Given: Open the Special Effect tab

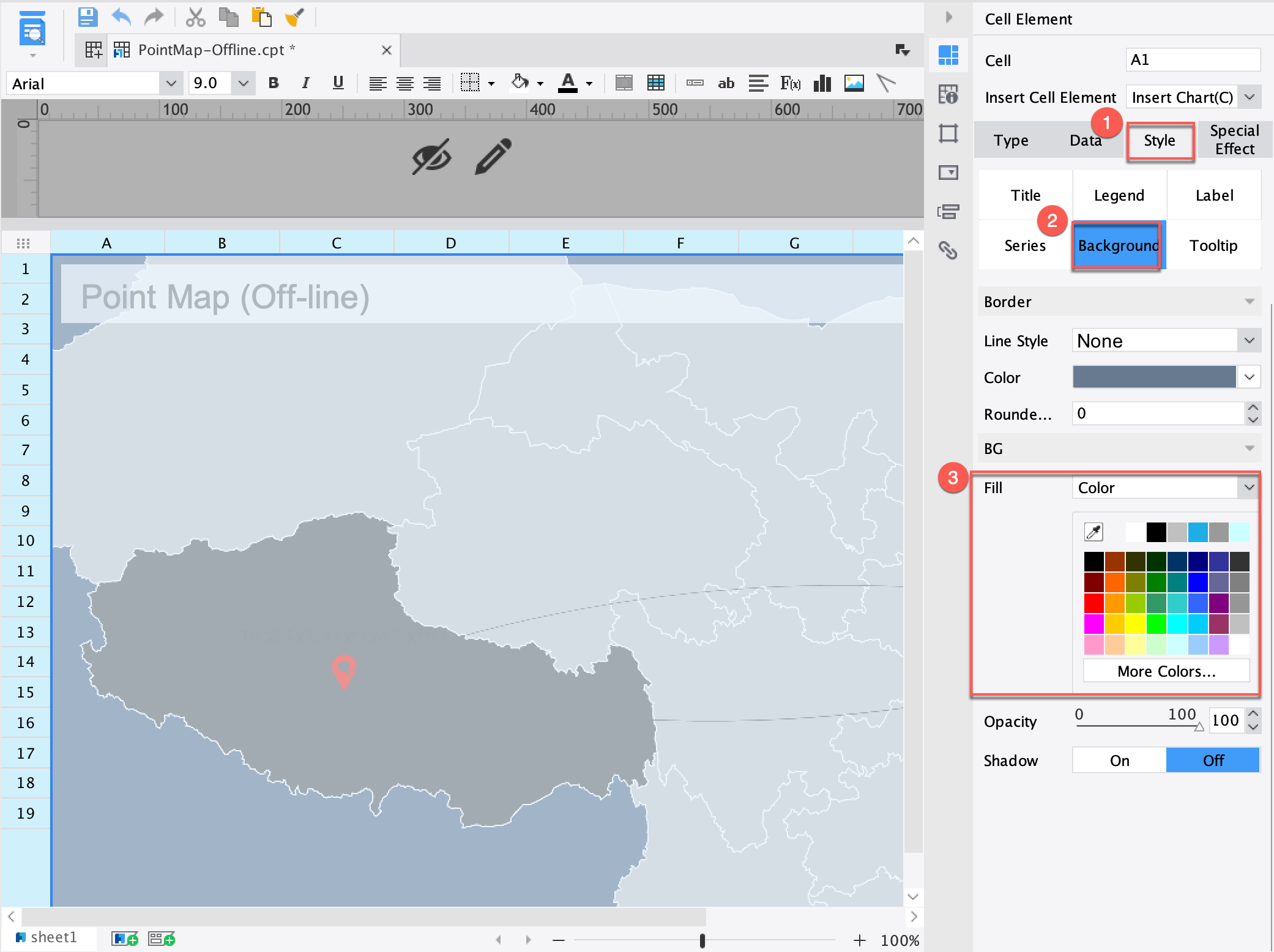Looking at the screenshot, I should 1234,140.
